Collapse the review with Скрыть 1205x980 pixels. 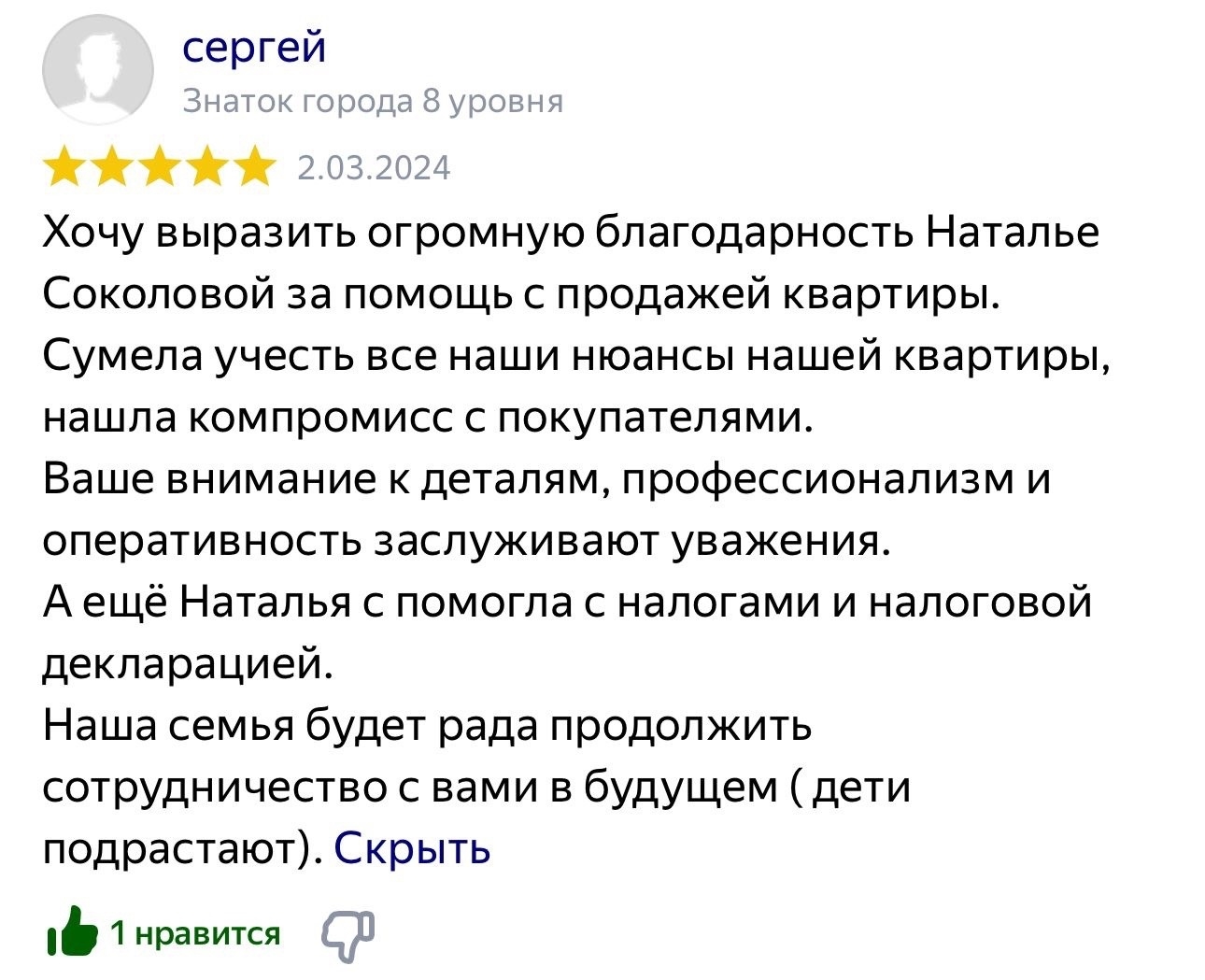point(412,848)
